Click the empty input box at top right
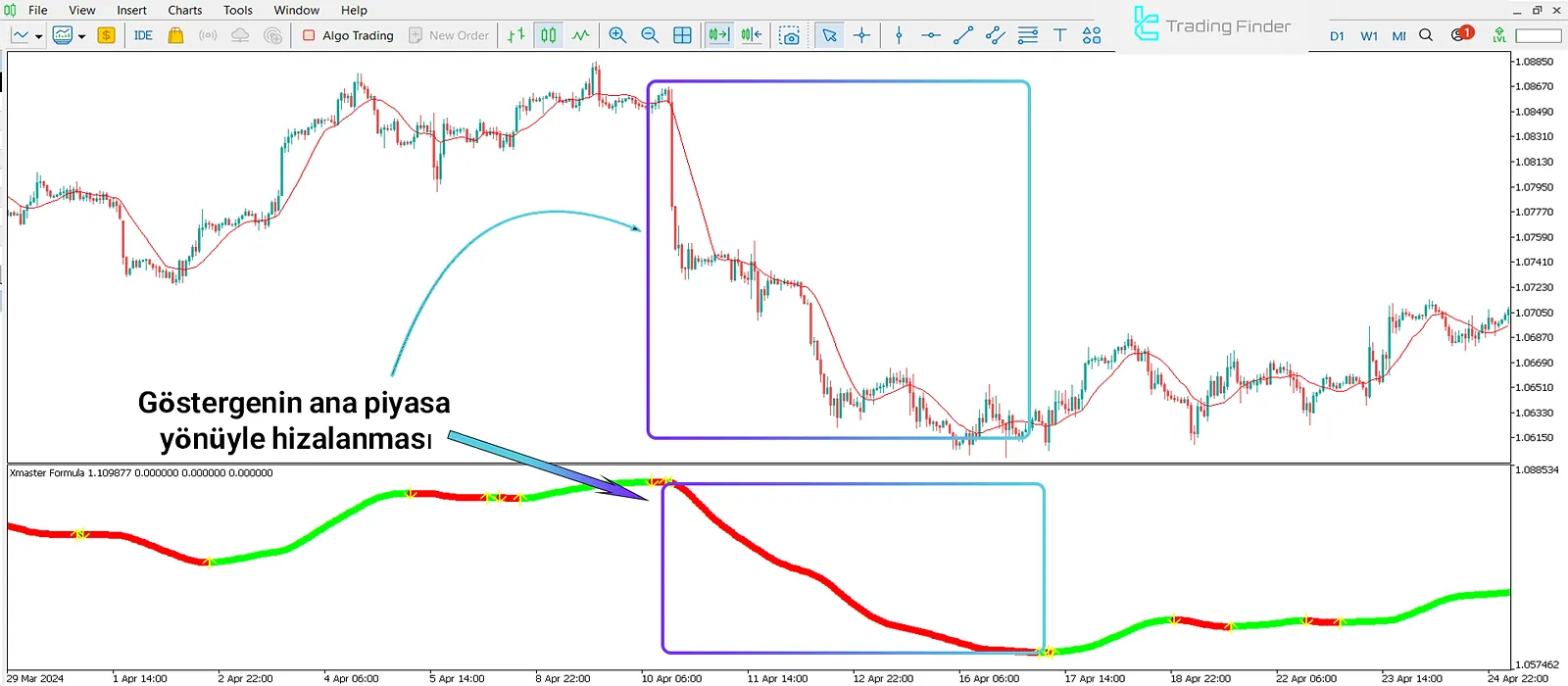The height and width of the screenshot is (686, 1568). pos(1538,35)
